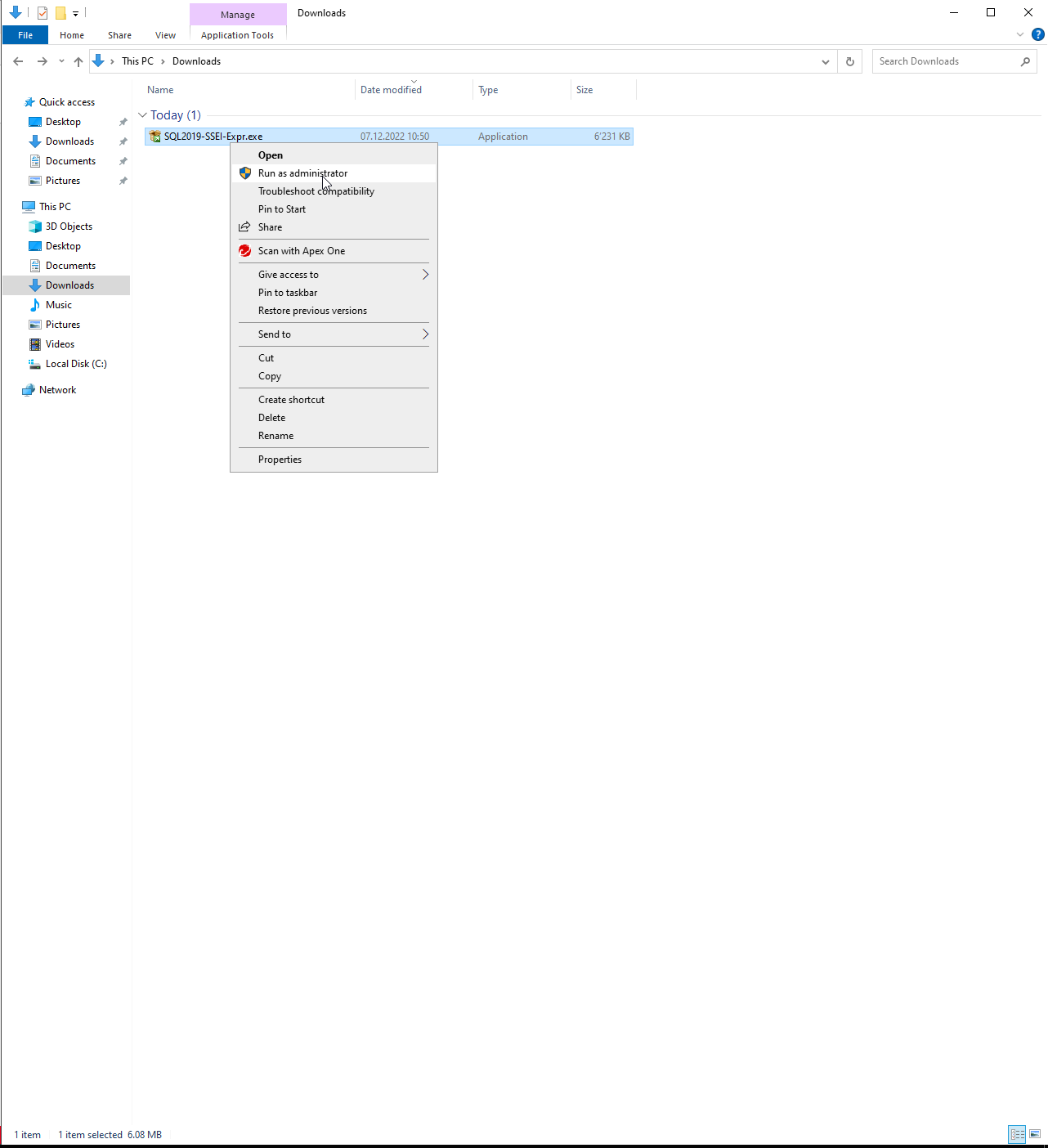Sort by the Name column header

160,90
